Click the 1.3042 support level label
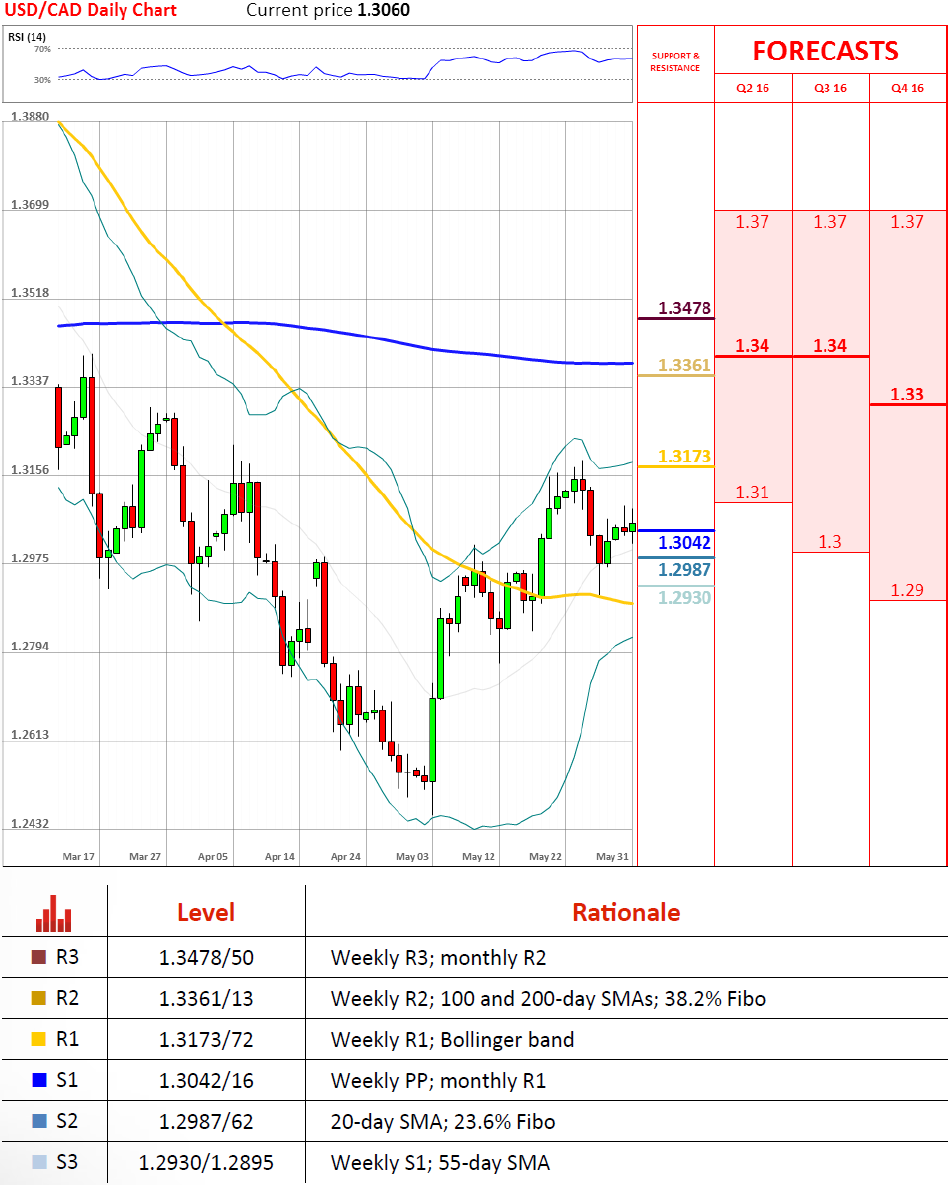This screenshot has height=1185, width=950. [684, 543]
